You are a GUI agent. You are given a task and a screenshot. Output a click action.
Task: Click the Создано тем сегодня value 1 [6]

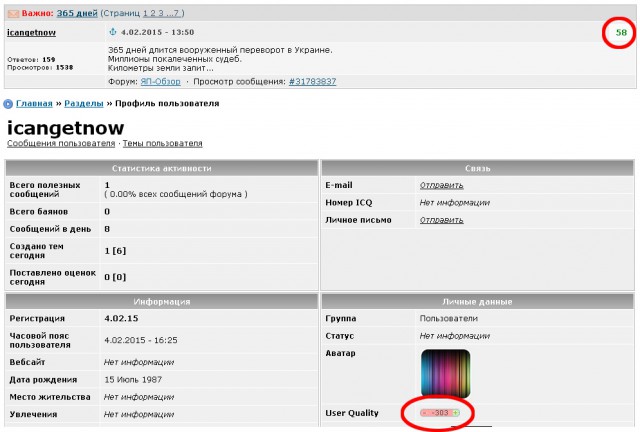[x=115, y=251]
